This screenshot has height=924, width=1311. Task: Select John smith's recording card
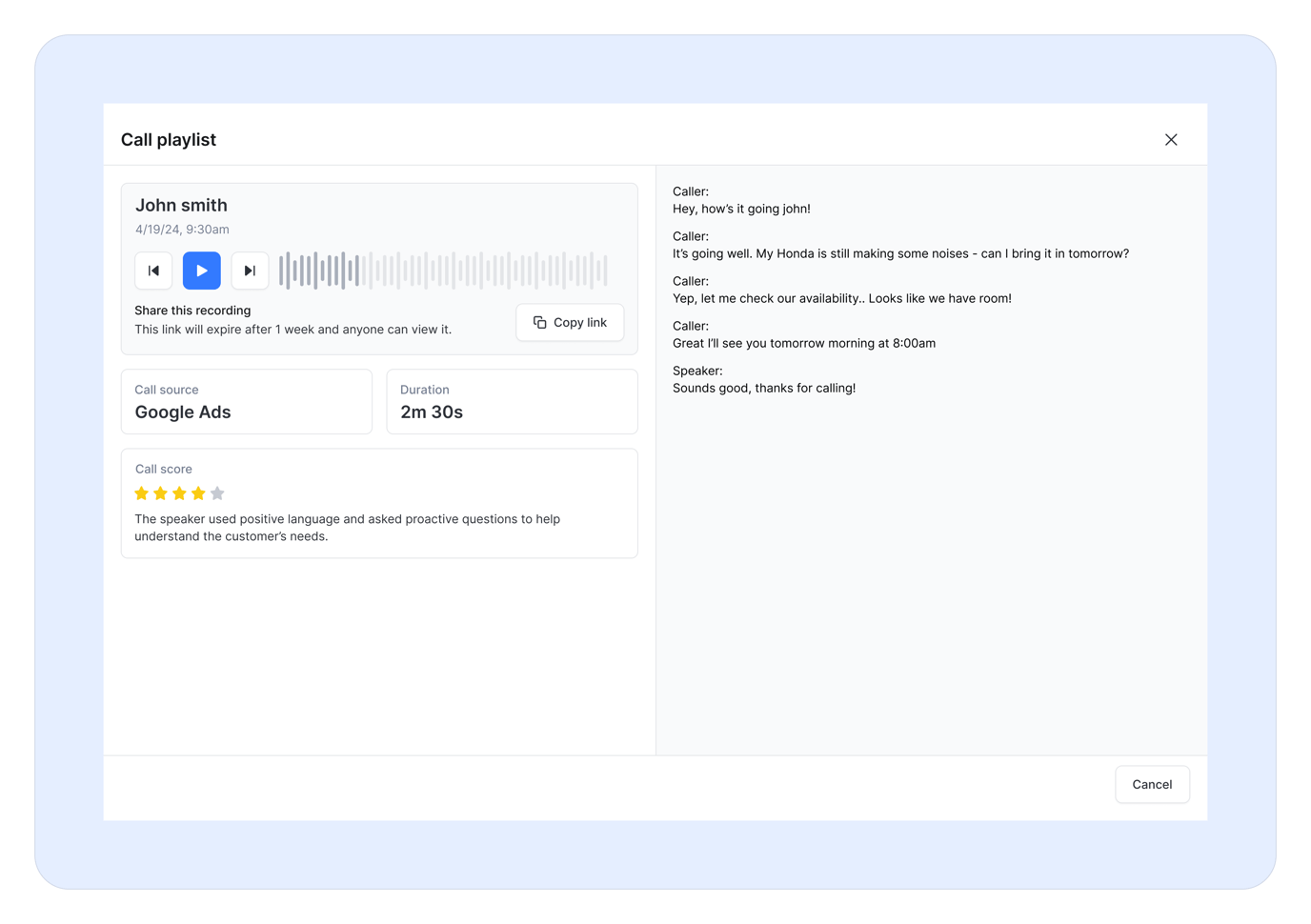[379, 268]
